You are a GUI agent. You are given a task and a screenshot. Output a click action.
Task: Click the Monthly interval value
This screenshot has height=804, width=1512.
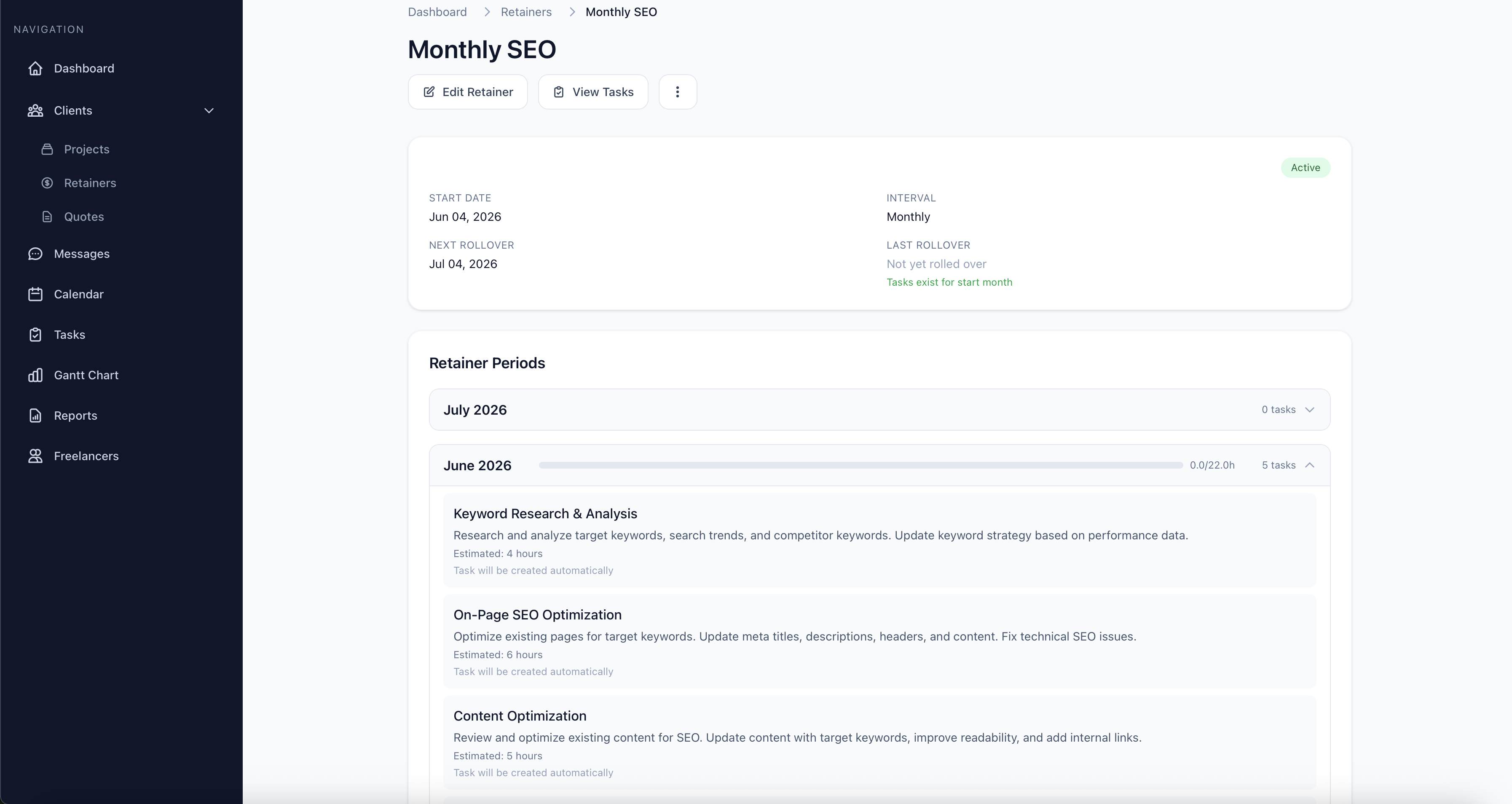pyautogui.click(x=908, y=217)
